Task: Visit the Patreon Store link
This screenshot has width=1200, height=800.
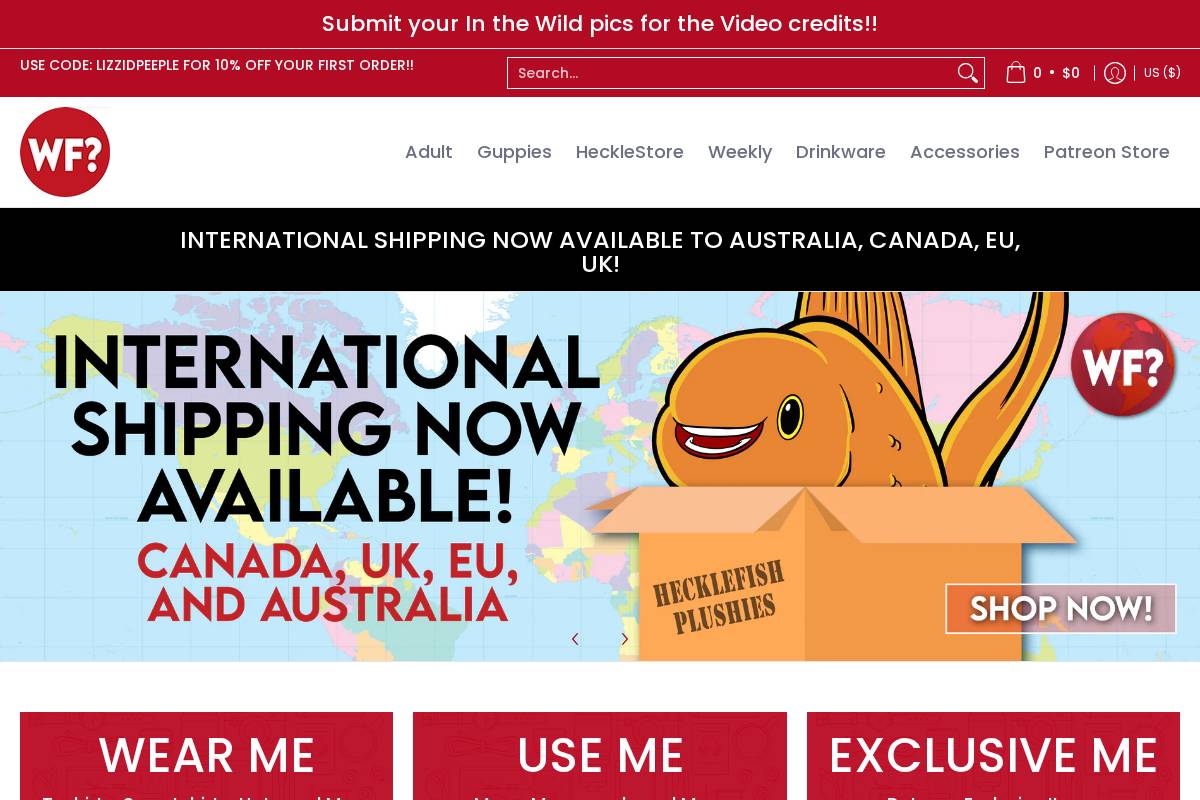Action: pos(1107,152)
